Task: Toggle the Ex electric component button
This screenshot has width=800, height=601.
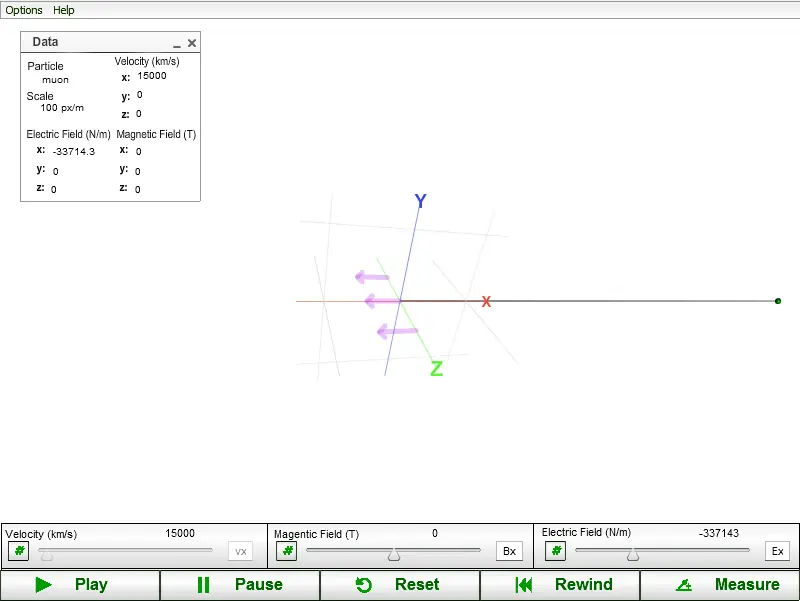Action: pyautogui.click(x=778, y=552)
